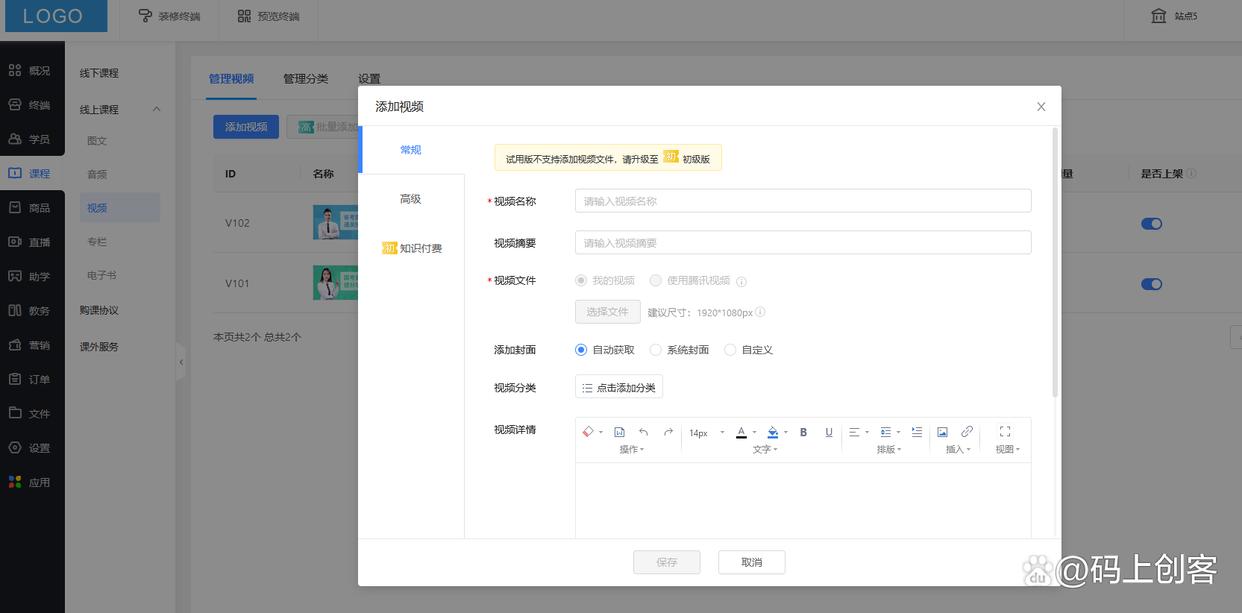This screenshot has height=613, width=1242.
Task: Expand the 文字 group dropdown
Action: tap(765, 450)
